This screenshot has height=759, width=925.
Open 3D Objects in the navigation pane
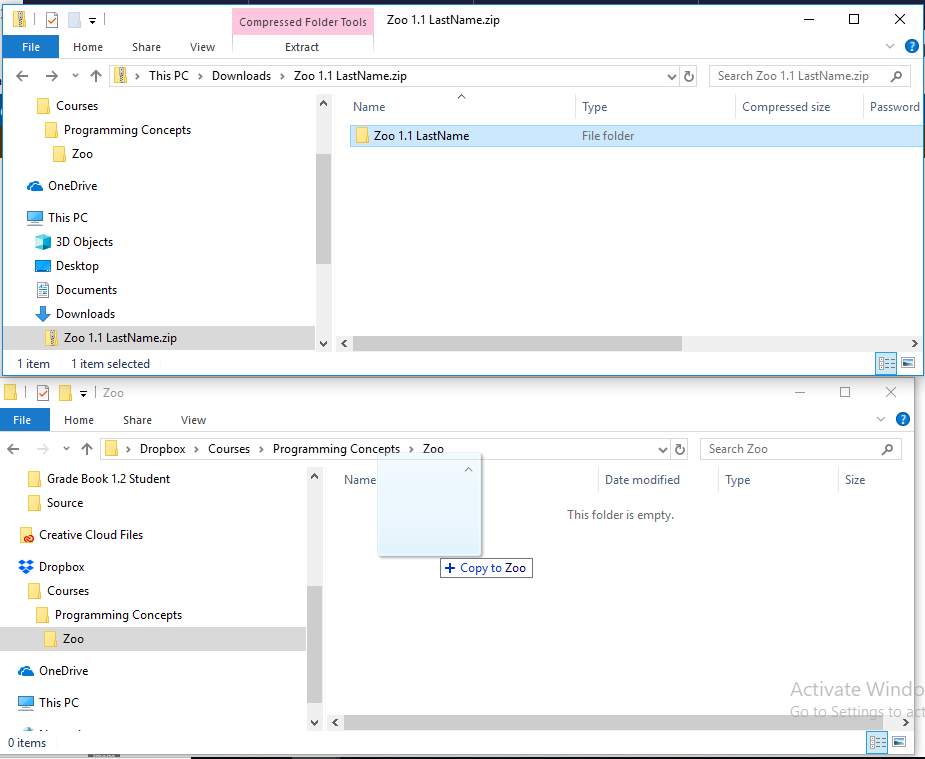coord(84,242)
